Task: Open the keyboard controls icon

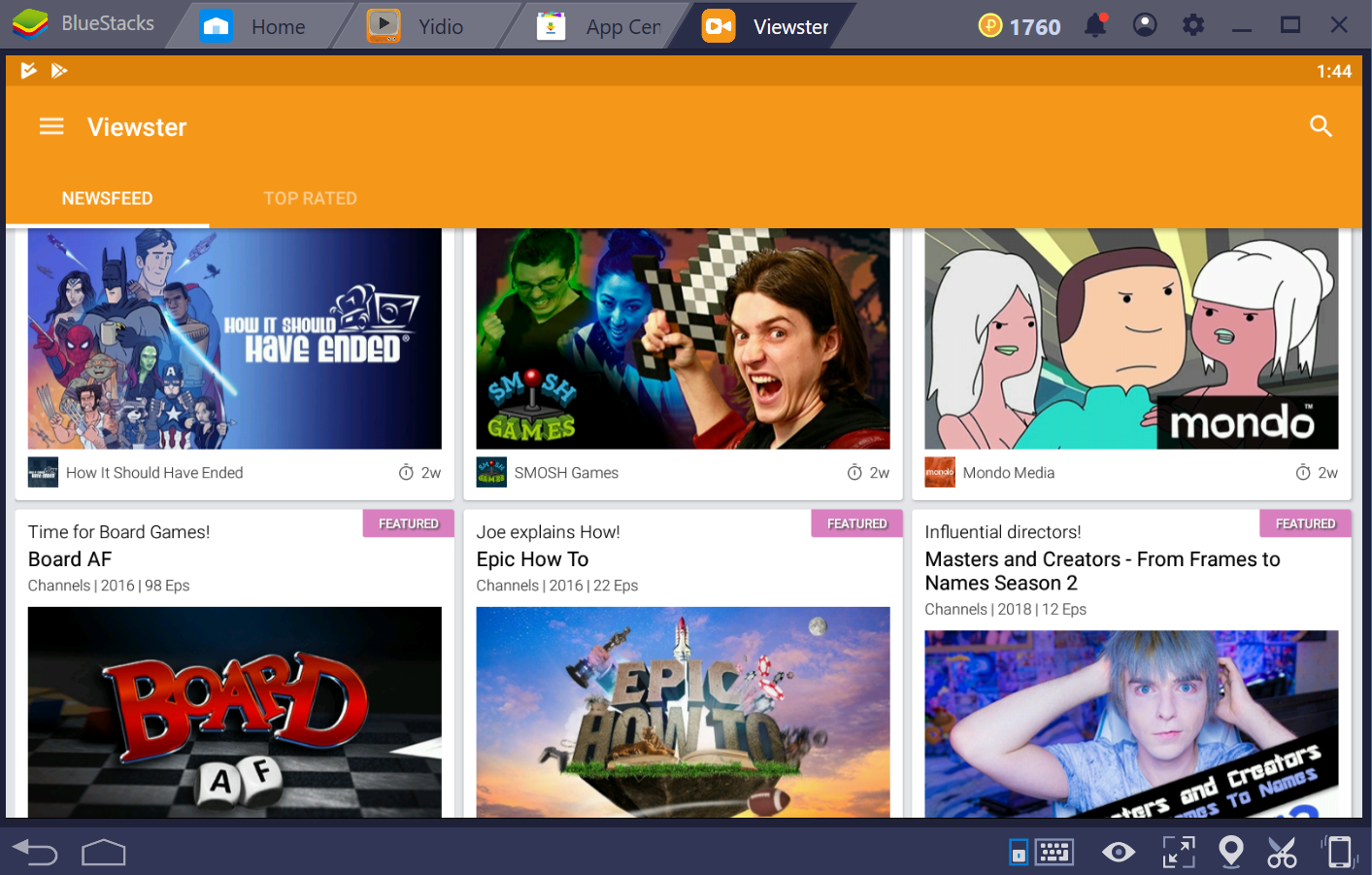Action: [x=1054, y=853]
